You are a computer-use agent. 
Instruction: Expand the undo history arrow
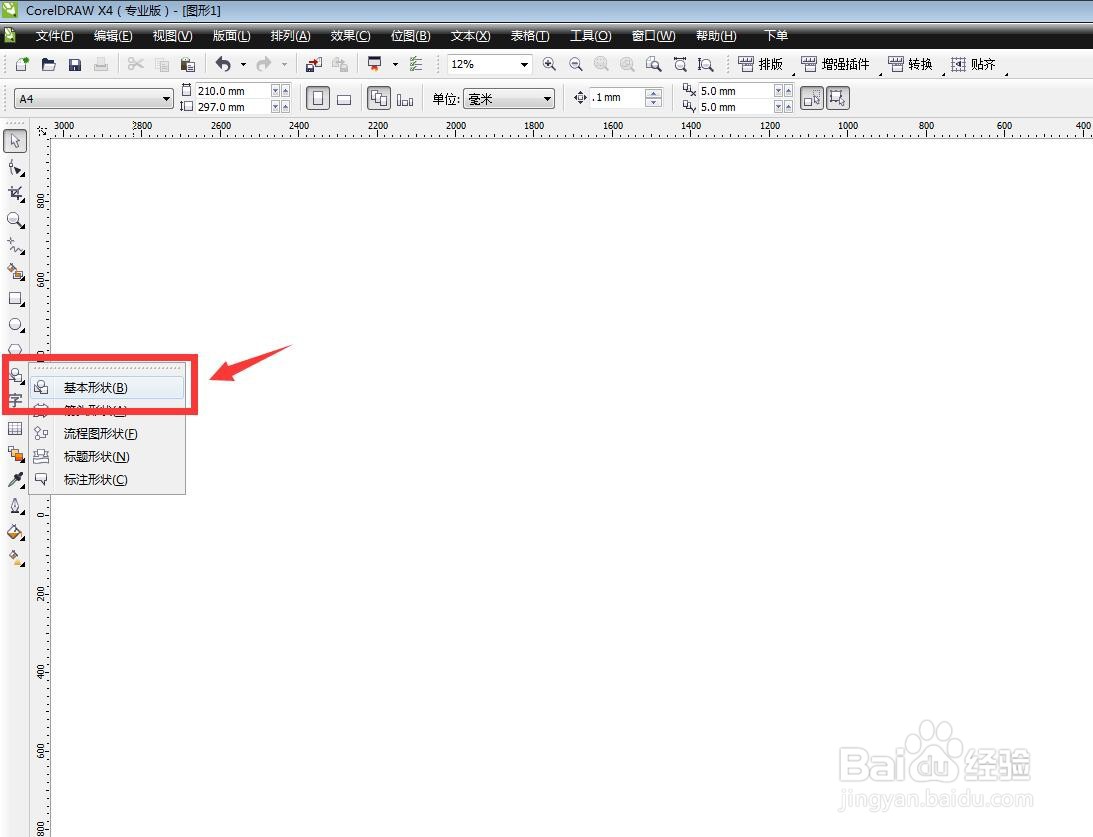click(243, 65)
